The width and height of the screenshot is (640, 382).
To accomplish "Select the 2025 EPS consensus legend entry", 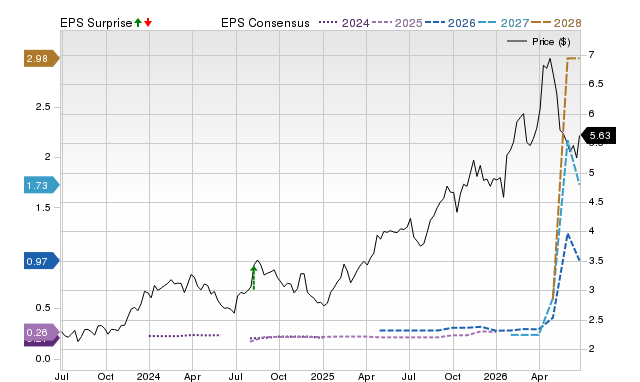I will pyautogui.click(x=397, y=23).
